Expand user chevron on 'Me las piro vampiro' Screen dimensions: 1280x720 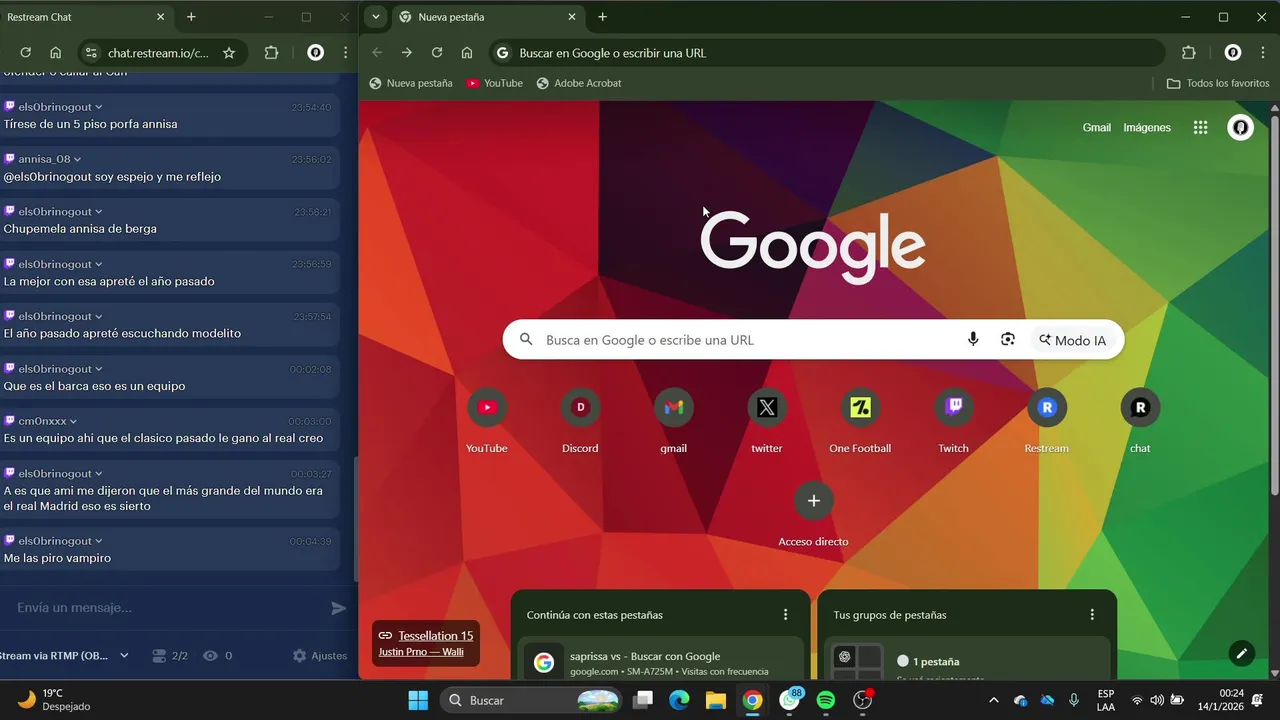click(x=98, y=541)
